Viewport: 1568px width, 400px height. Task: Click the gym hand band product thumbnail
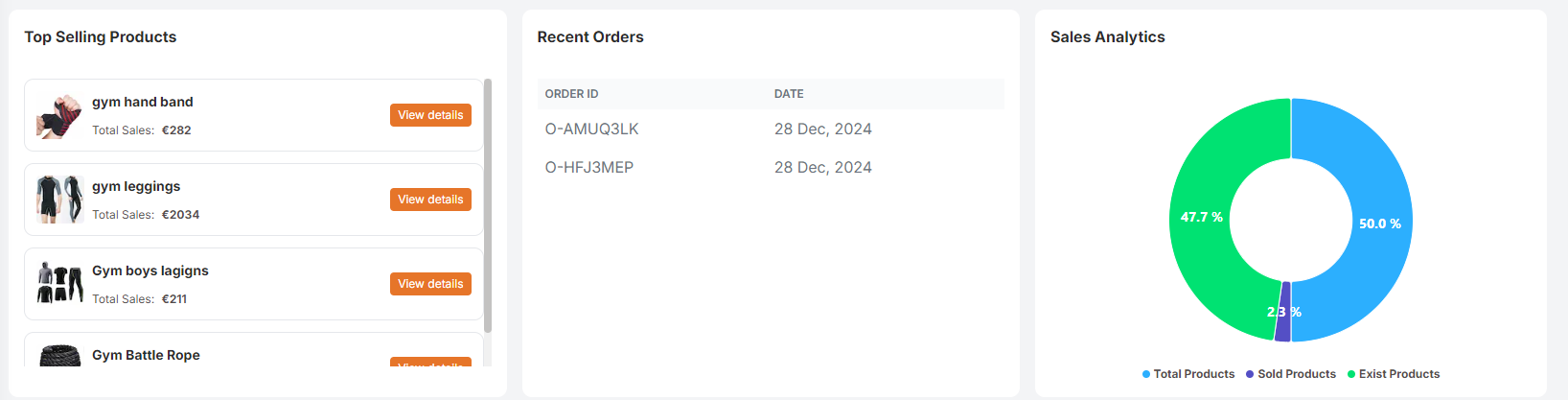click(x=59, y=116)
